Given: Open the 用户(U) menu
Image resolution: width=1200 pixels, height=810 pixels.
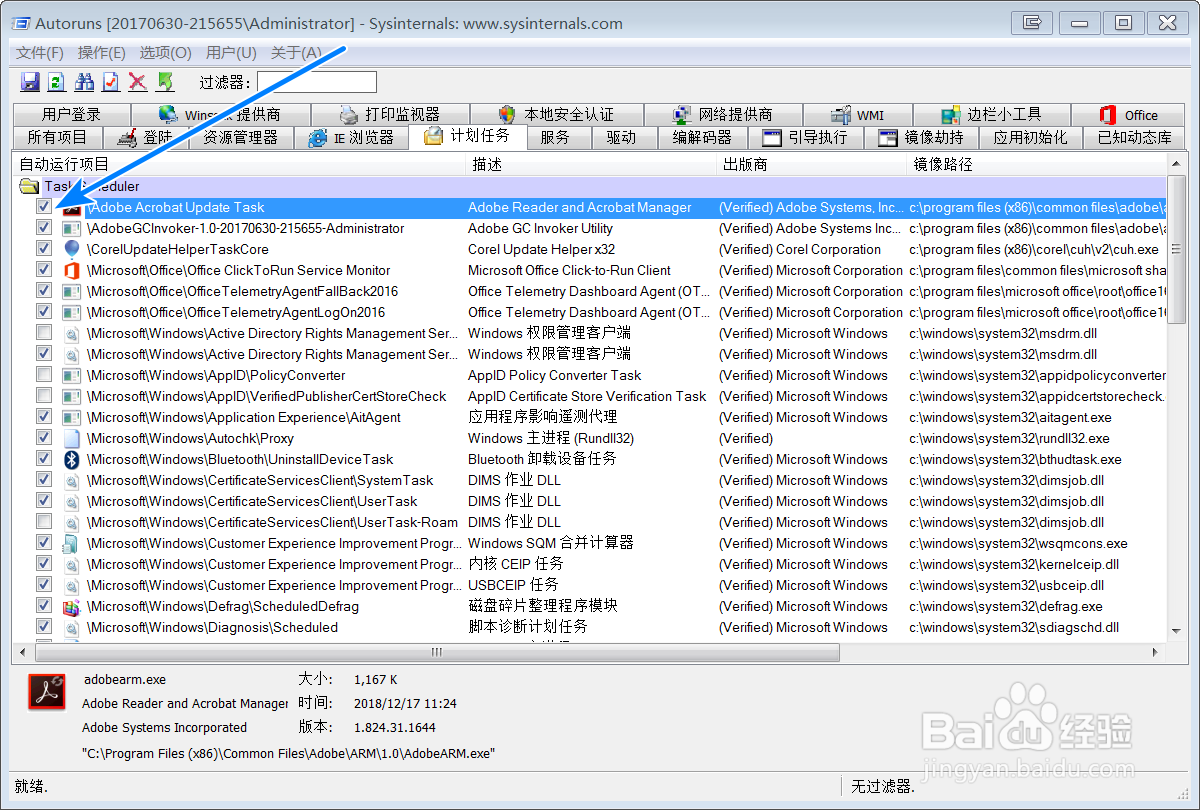Looking at the screenshot, I should coord(231,53).
